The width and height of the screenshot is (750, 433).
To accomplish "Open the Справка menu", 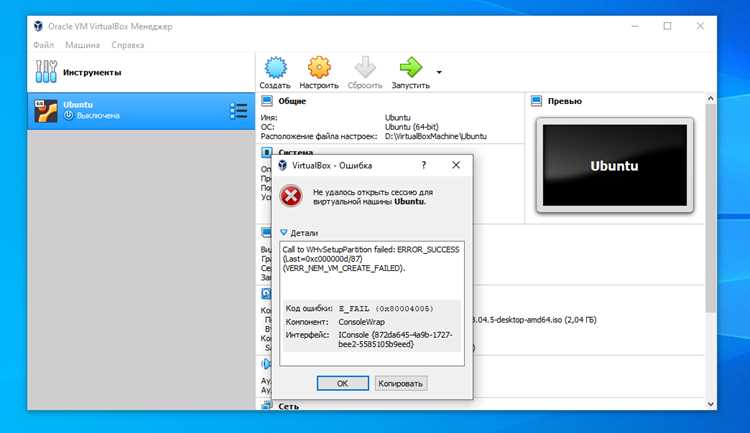I will coord(127,45).
